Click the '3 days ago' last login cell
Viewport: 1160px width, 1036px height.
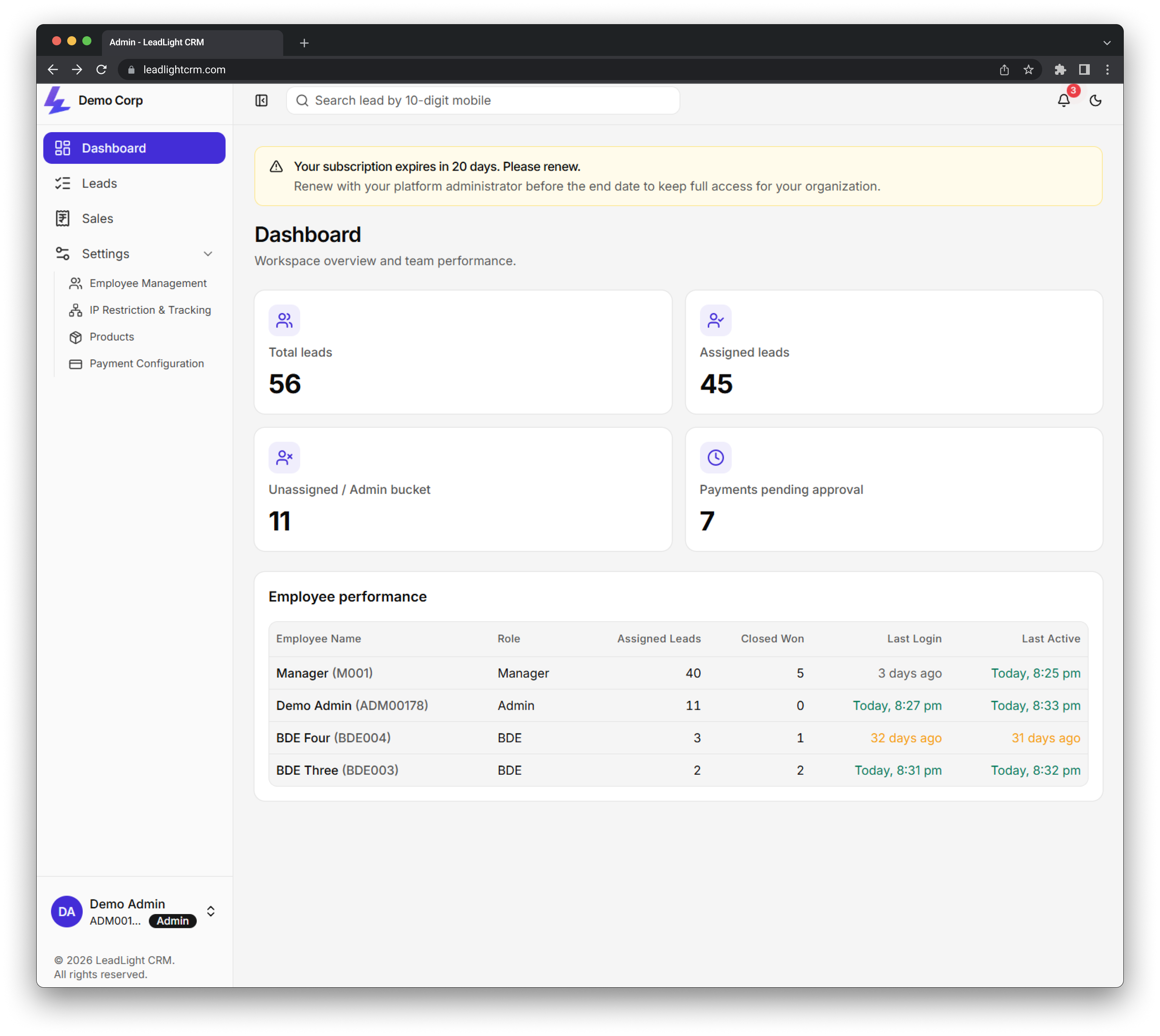[910, 674]
